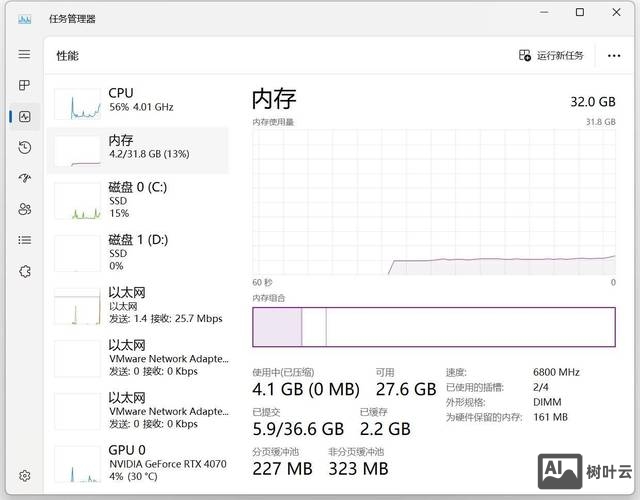Click the GPU 0 mini graph thumbnail
Screen dimensions: 640x500
tap(77, 464)
